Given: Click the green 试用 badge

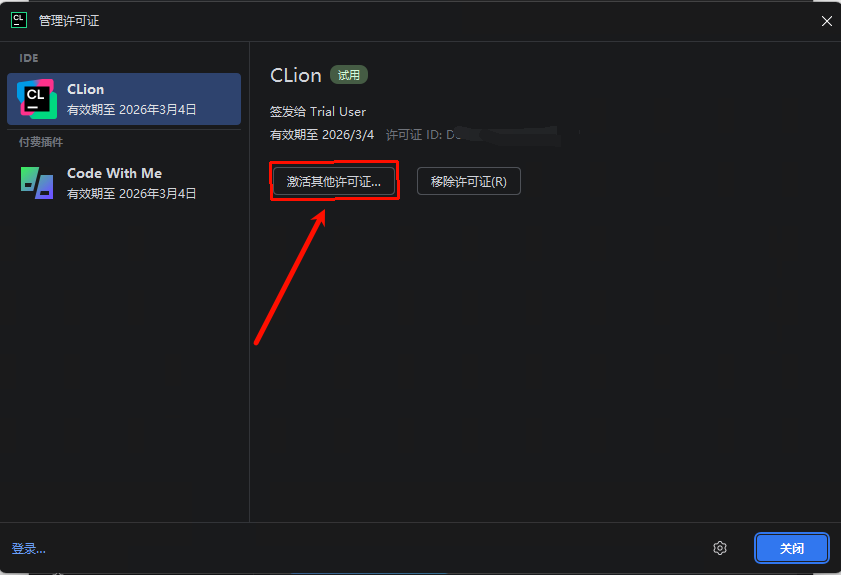Looking at the screenshot, I should (x=349, y=75).
